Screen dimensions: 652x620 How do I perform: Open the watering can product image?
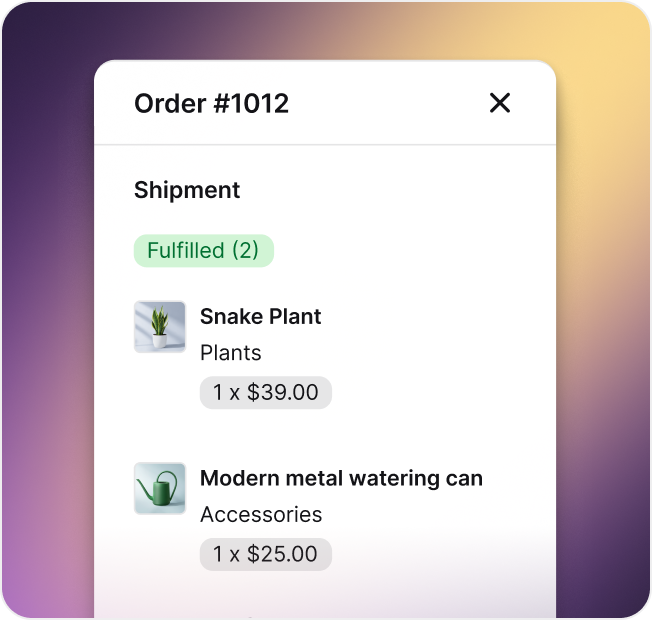[x=160, y=489]
